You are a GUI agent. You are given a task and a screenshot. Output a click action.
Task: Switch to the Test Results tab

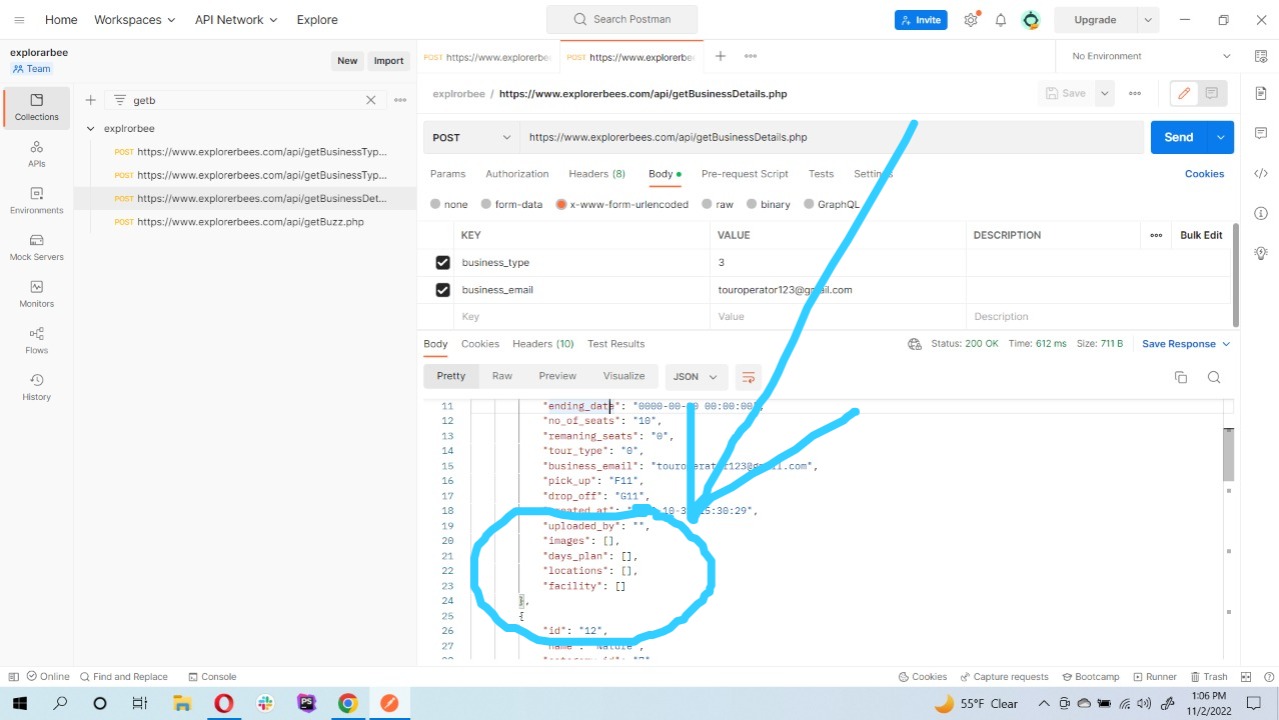(616, 344)
